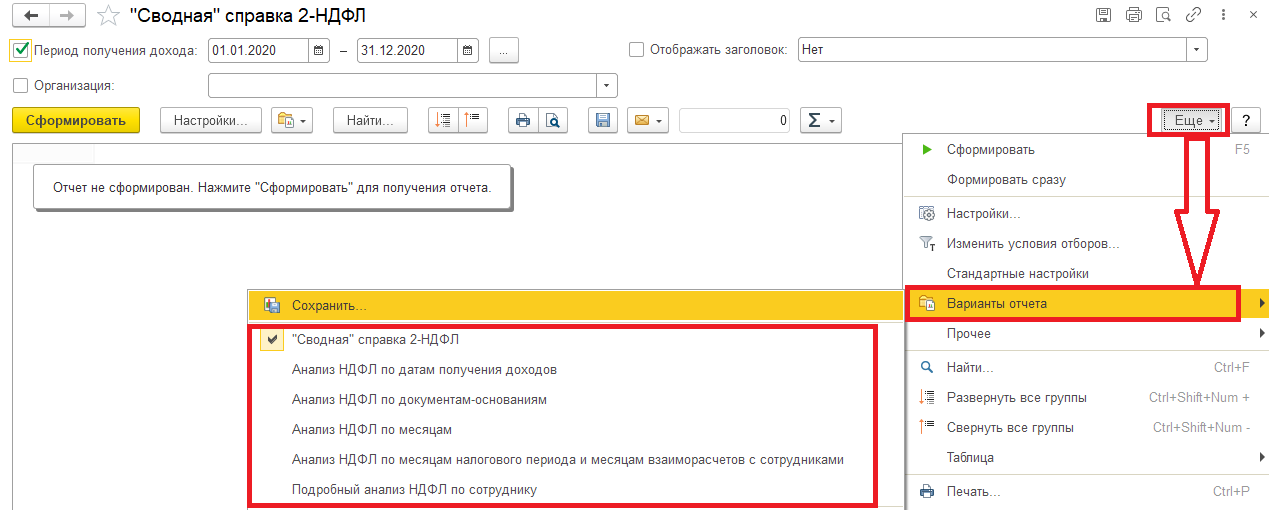The width and height of the screenshot is (1269, 510).
Task: Select Анализ НДФЛ по месяцам variant
Action: [575, 429]
